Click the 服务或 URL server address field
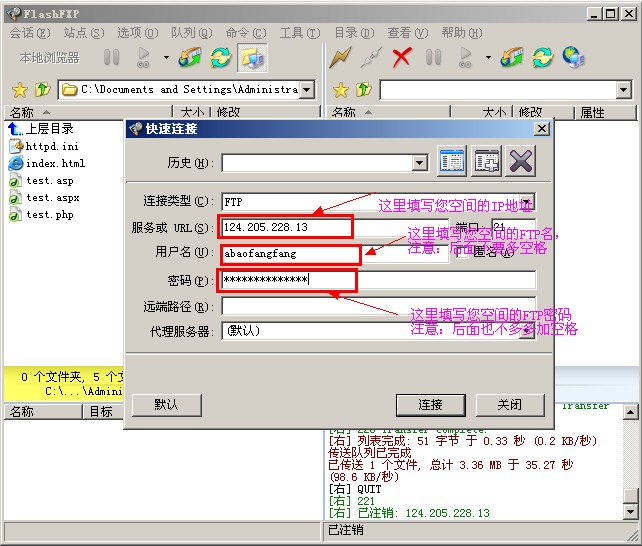 [x=285, y=228]
